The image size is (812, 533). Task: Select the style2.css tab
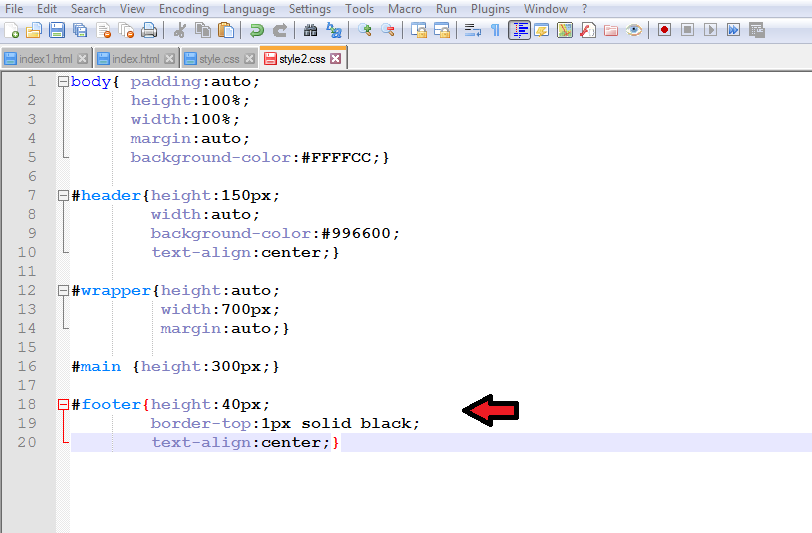click(302, 59)
